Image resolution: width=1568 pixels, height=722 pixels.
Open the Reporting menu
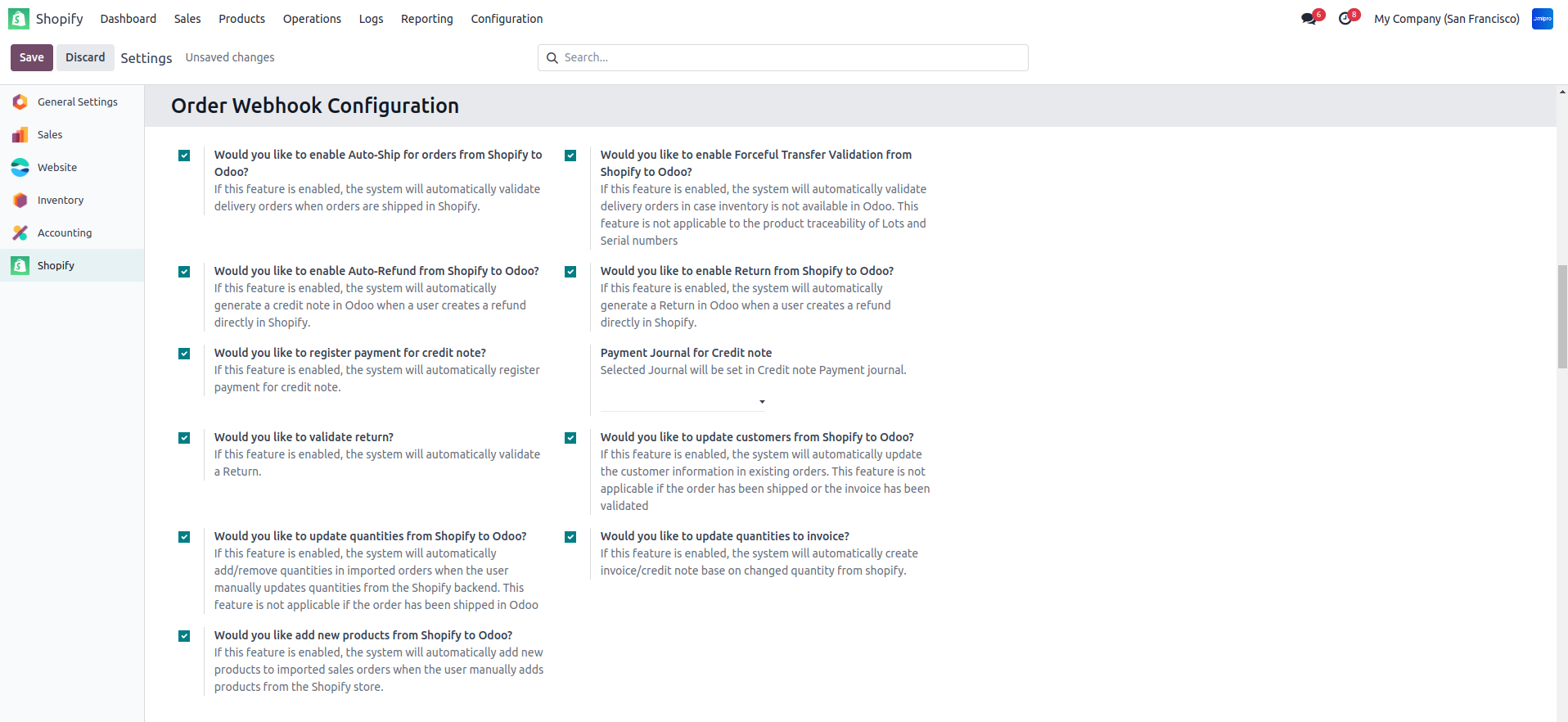426,19
